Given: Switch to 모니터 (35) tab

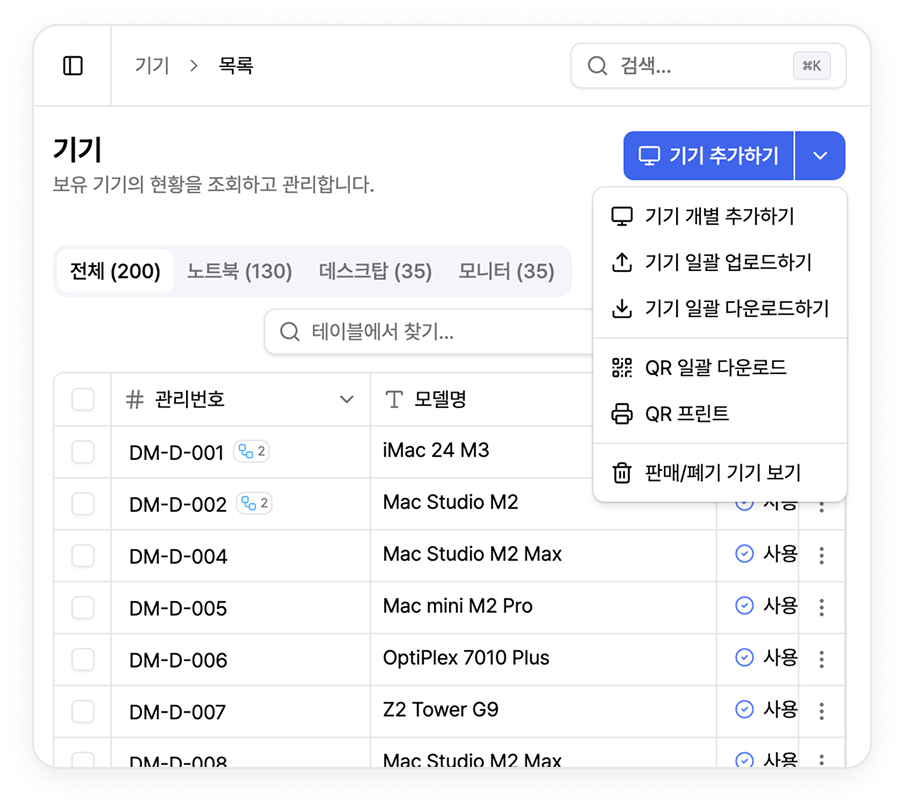Looking at the screenshot, I should (x=506, y=271).
